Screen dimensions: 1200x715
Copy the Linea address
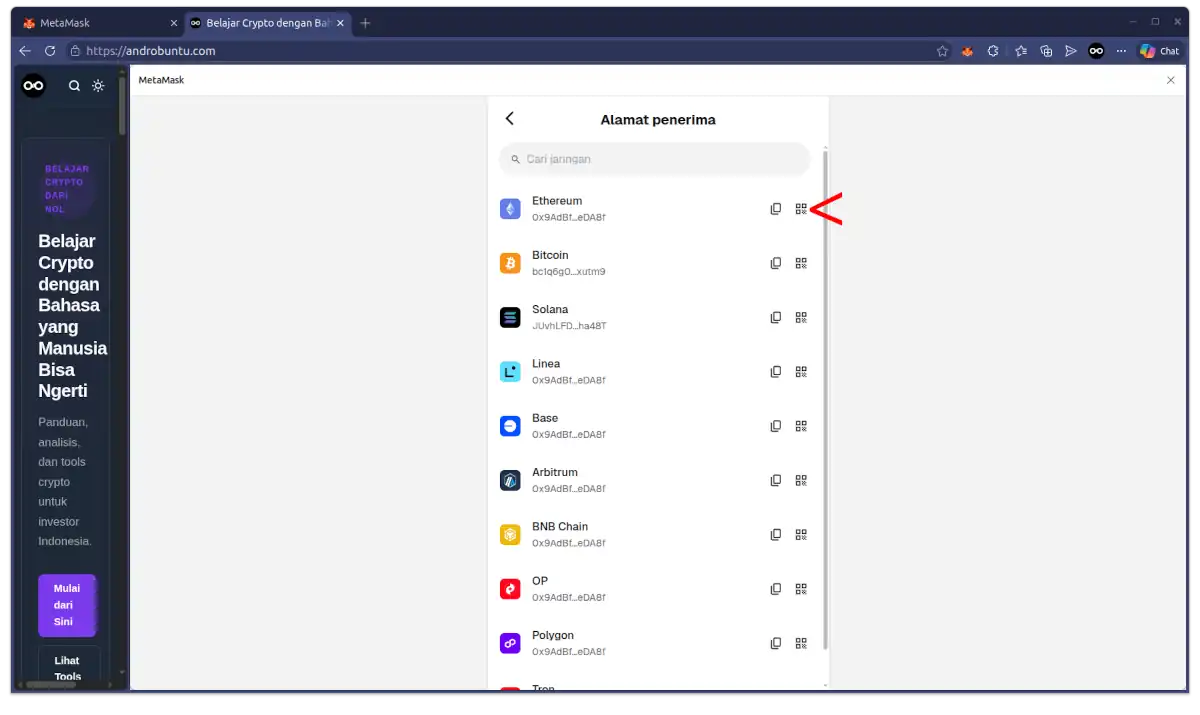pyautogui.click(x=775, y=371)
